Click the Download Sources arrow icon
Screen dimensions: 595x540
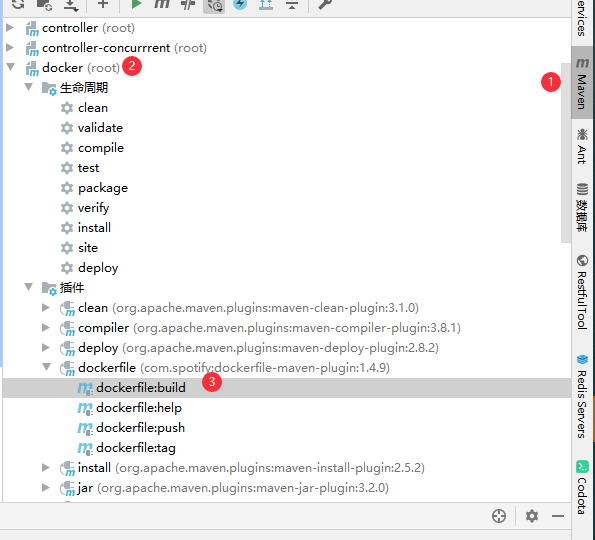[x=71, y=4]
